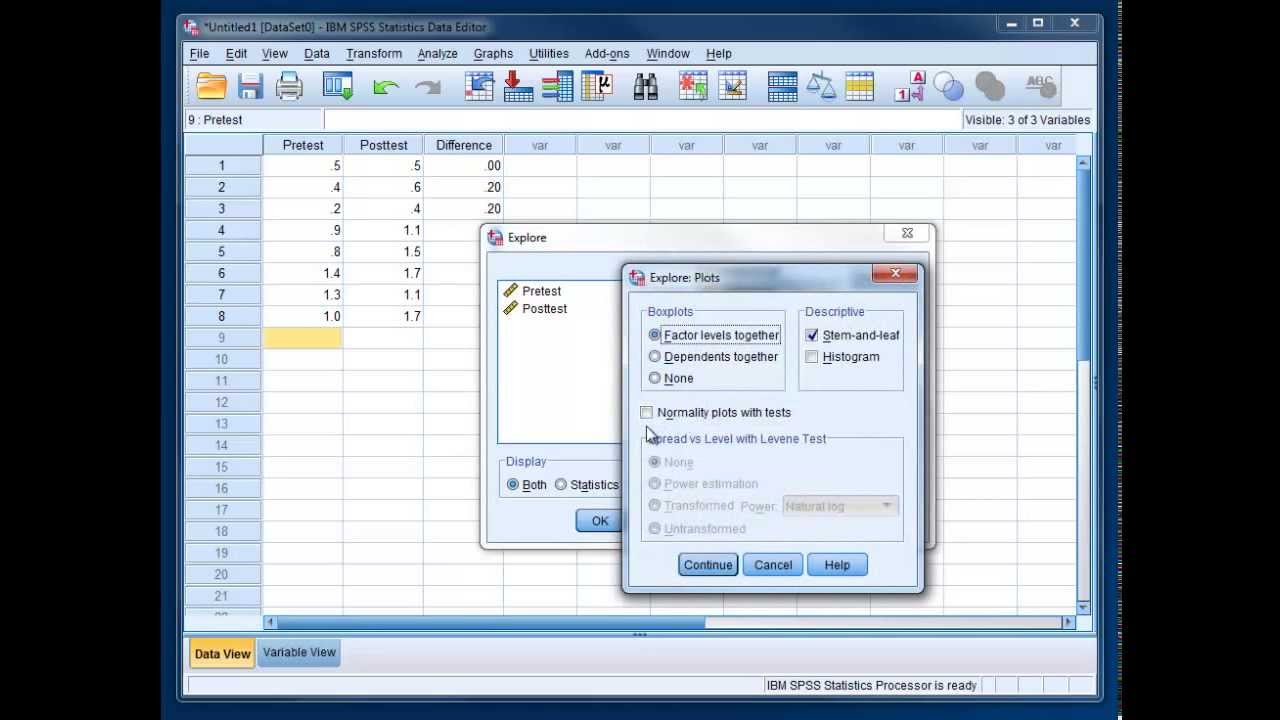
Task: Click the Posttest column header
Action: (384, 145)
